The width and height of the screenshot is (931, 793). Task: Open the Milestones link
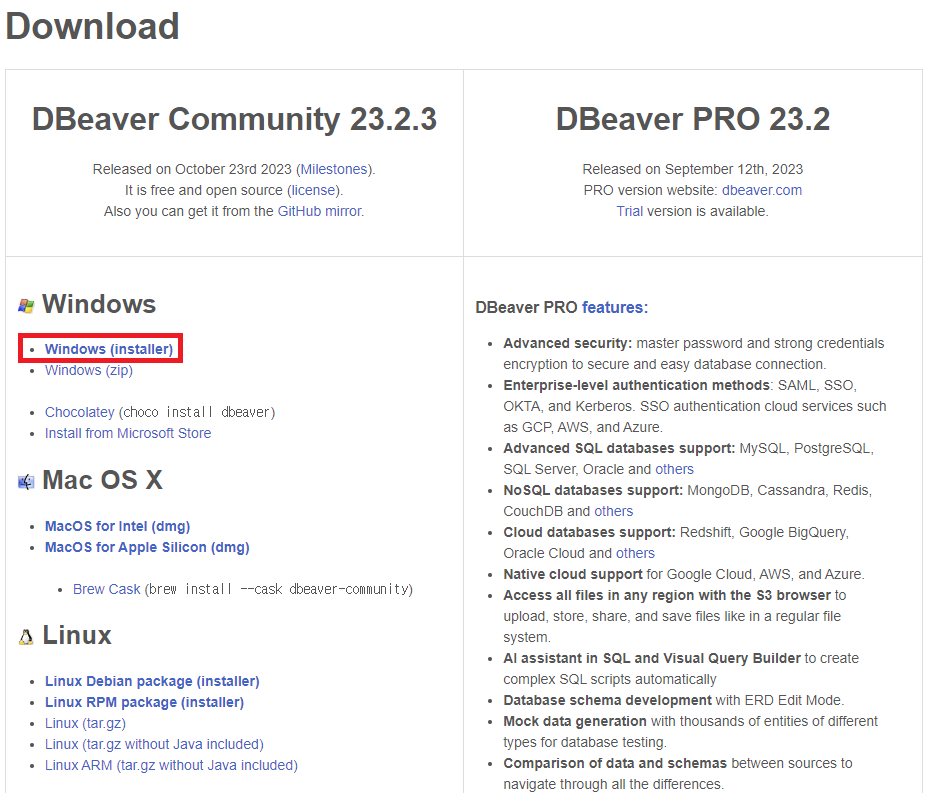[334, 170]
